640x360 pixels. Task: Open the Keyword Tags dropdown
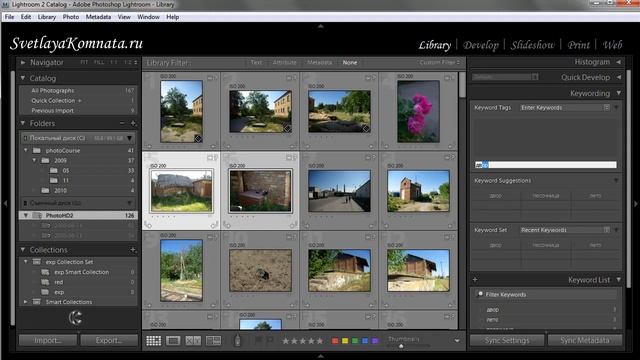565,108
